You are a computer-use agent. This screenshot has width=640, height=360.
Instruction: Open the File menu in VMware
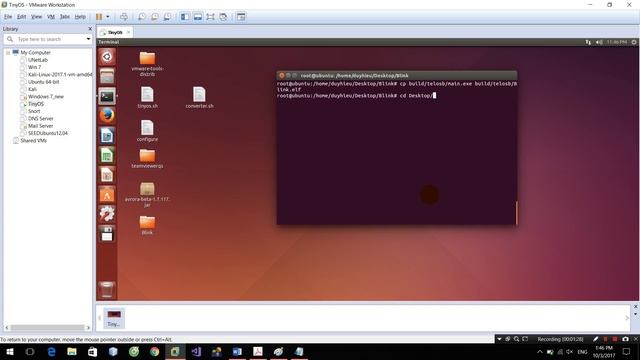click(8, 17)
